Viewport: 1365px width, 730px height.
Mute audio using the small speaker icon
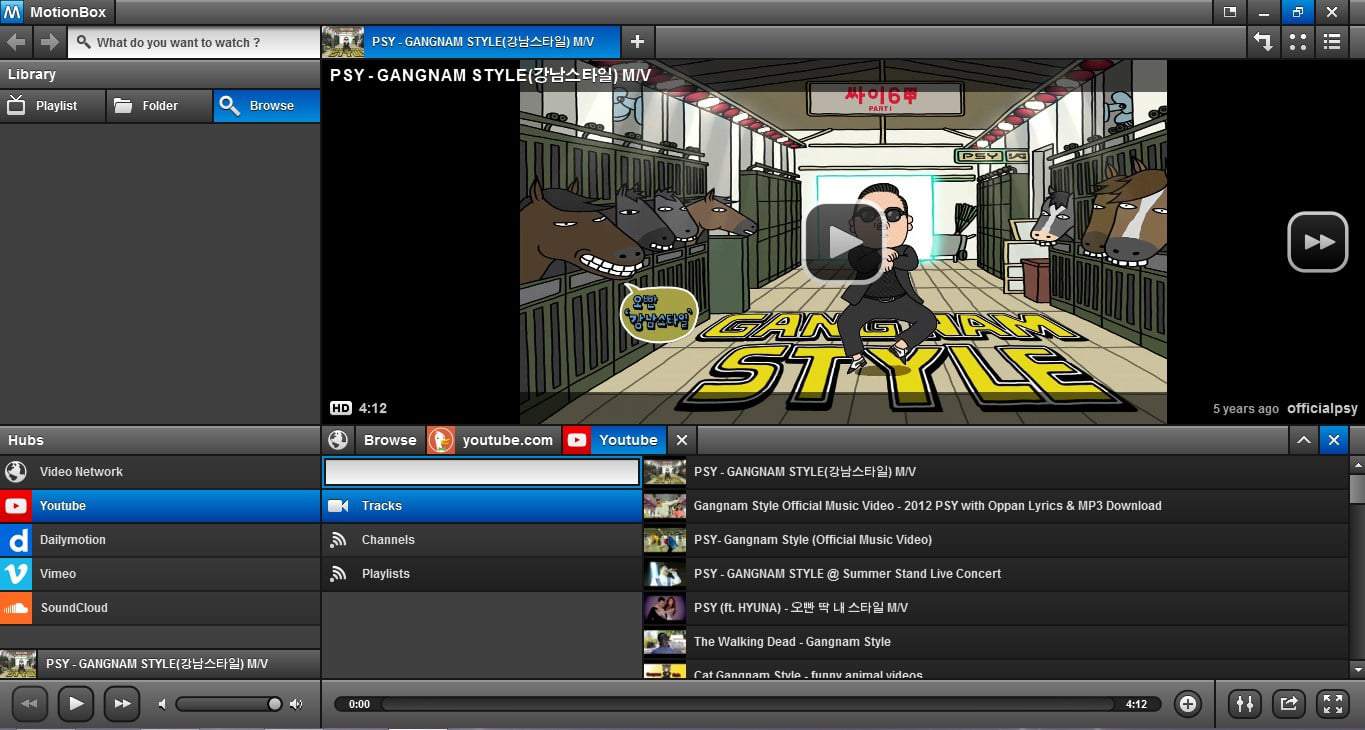162,704
